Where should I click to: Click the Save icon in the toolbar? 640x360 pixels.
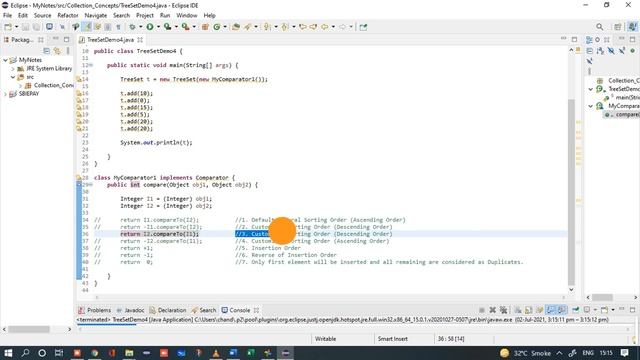(x=26, y=27)
